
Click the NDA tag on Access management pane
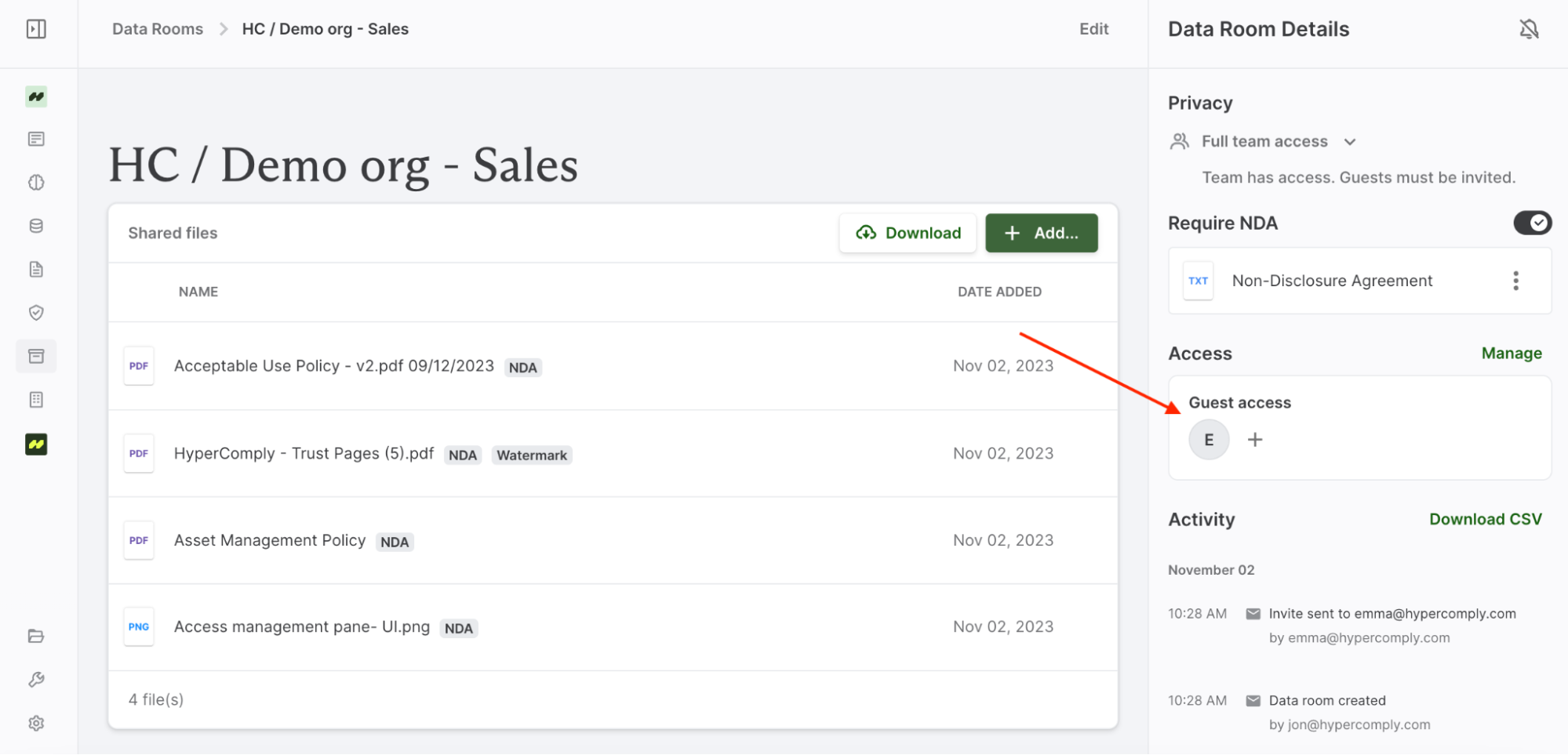(458, 628)
